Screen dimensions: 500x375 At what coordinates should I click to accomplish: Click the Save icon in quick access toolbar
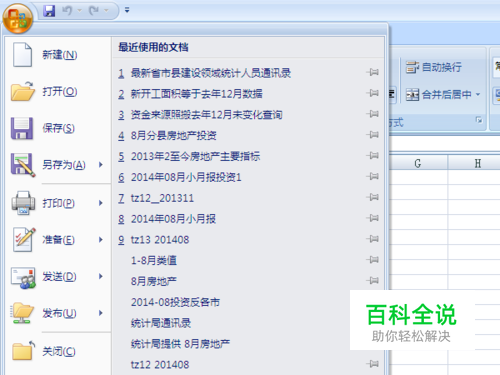coord(49,11)
